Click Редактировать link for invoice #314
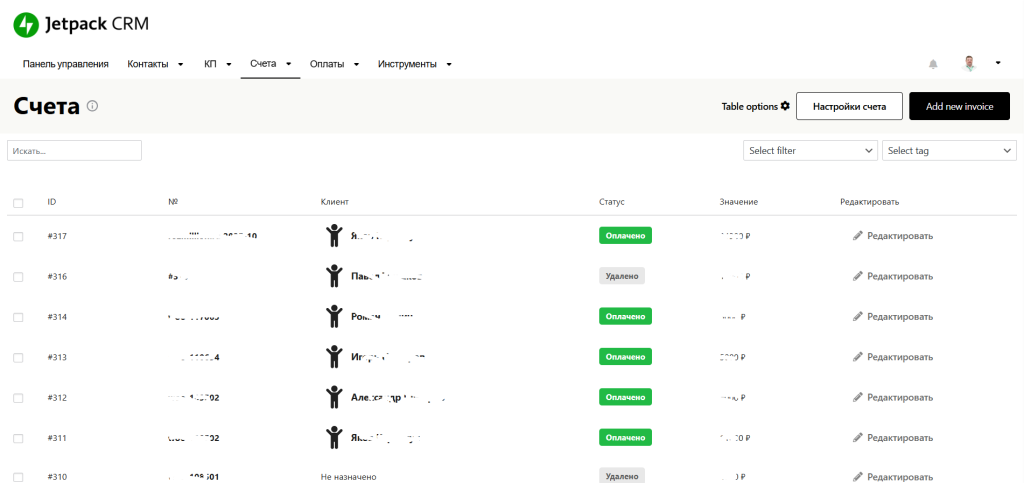This screenshot has width=1024, height=483. (900, 317)
